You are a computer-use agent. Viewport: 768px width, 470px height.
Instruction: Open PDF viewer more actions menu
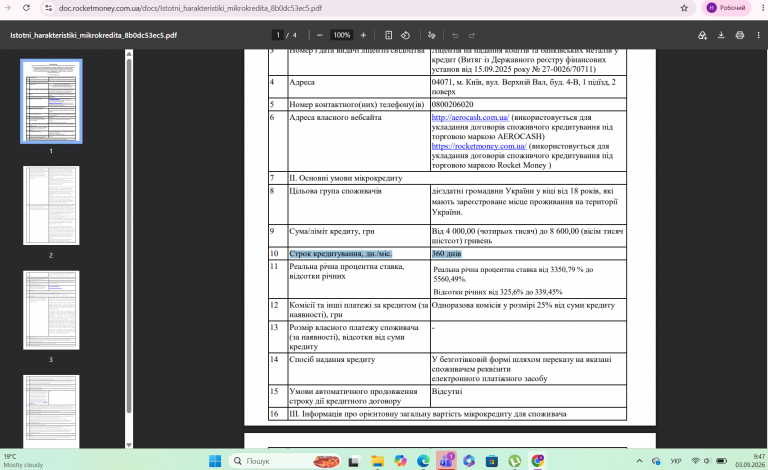pyautogui.click(x=758, y=35)
